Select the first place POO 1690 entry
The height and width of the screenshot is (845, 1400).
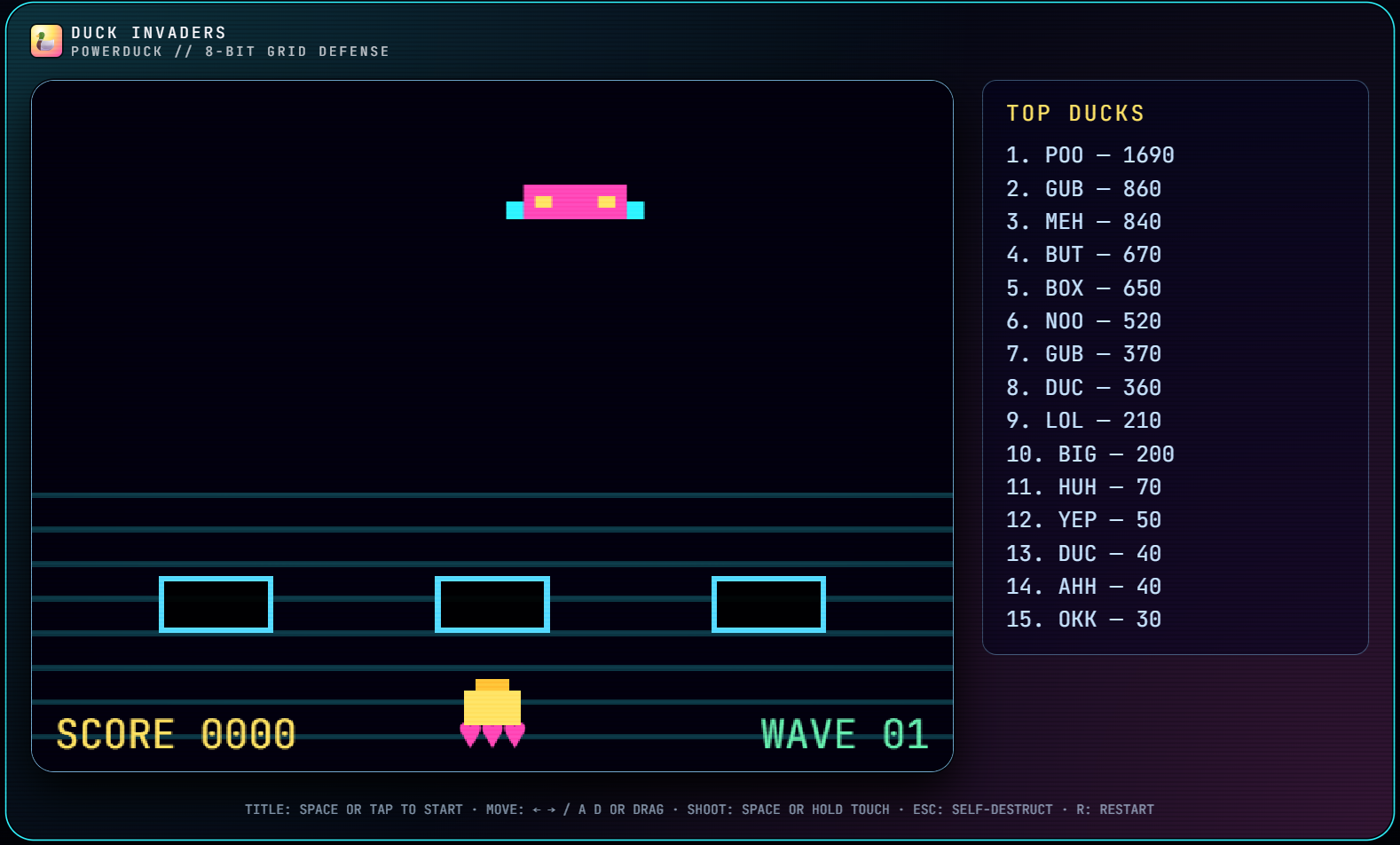click(1089, 155)
